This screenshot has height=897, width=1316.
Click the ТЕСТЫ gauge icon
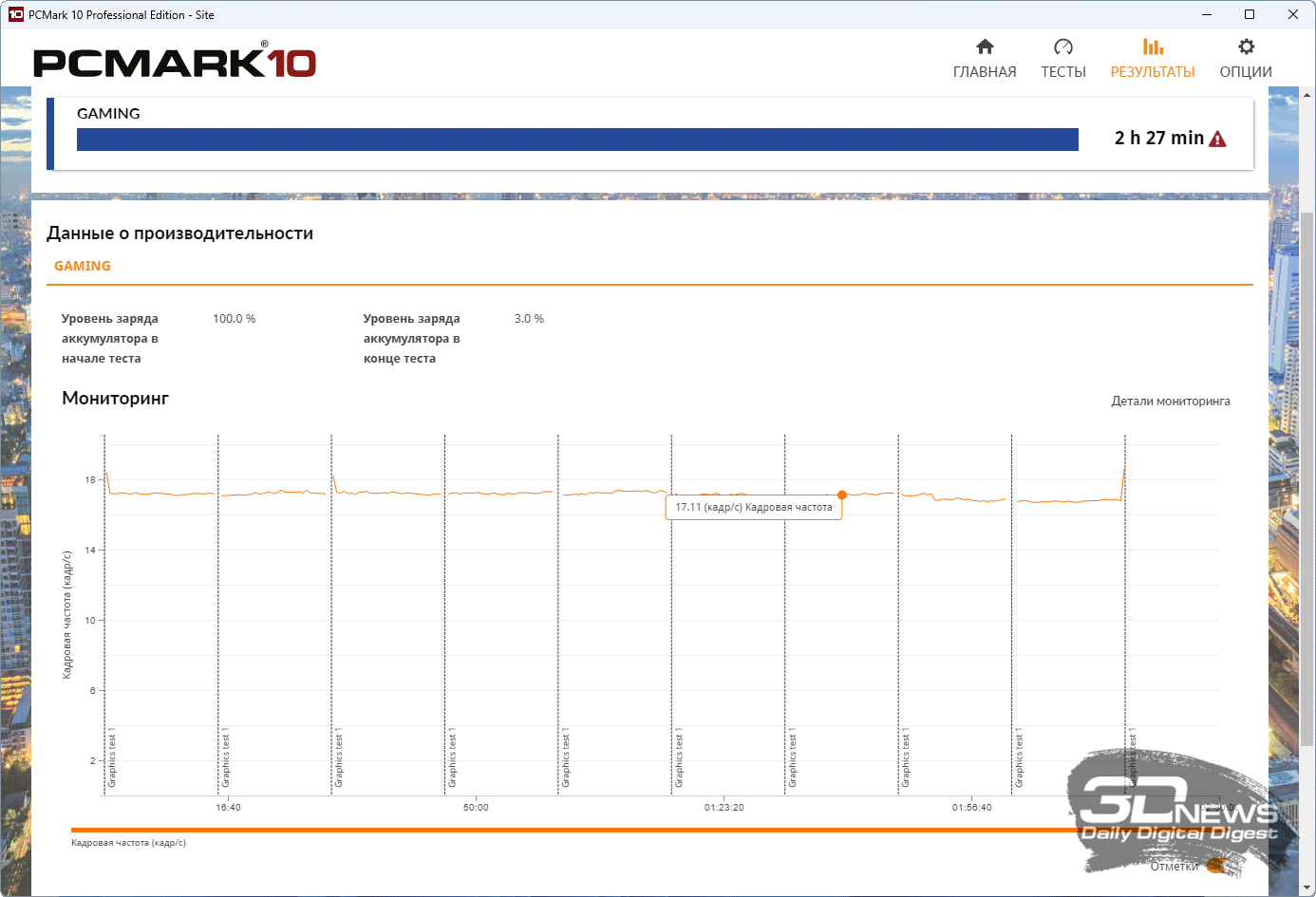1062,47
